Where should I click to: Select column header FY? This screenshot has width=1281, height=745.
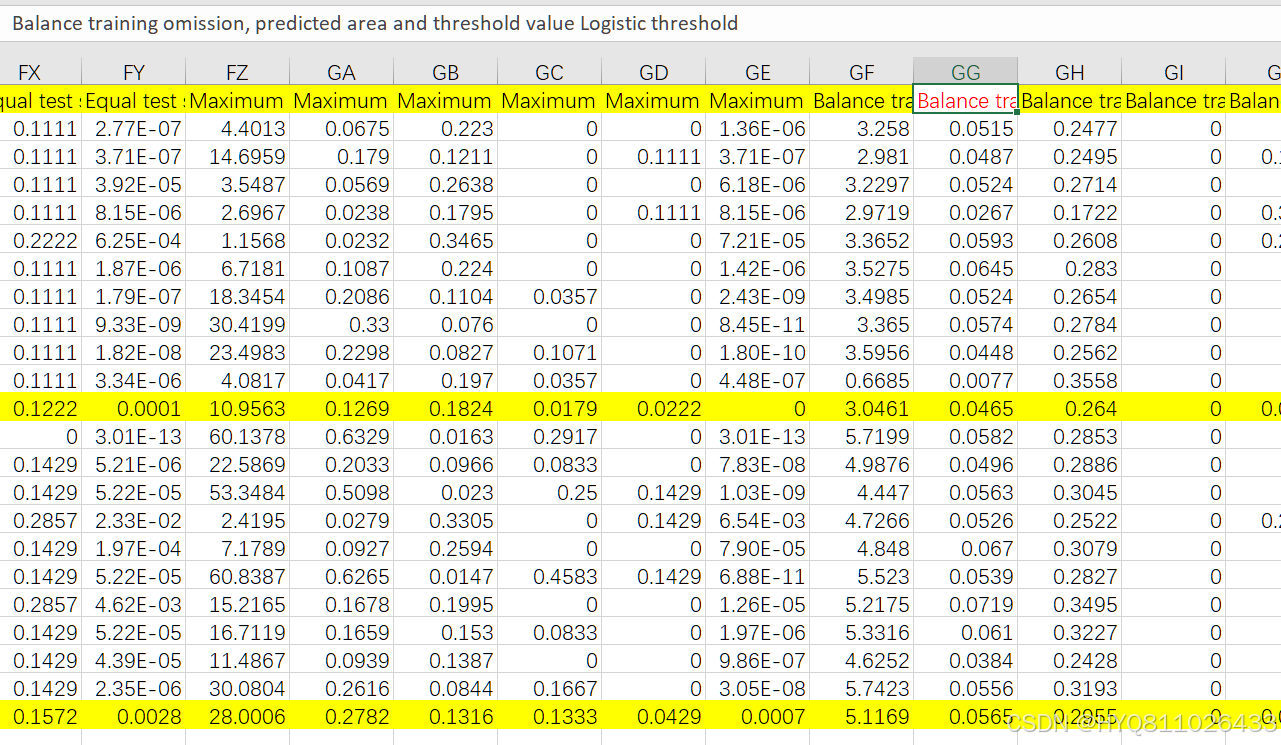coord(134,72)
